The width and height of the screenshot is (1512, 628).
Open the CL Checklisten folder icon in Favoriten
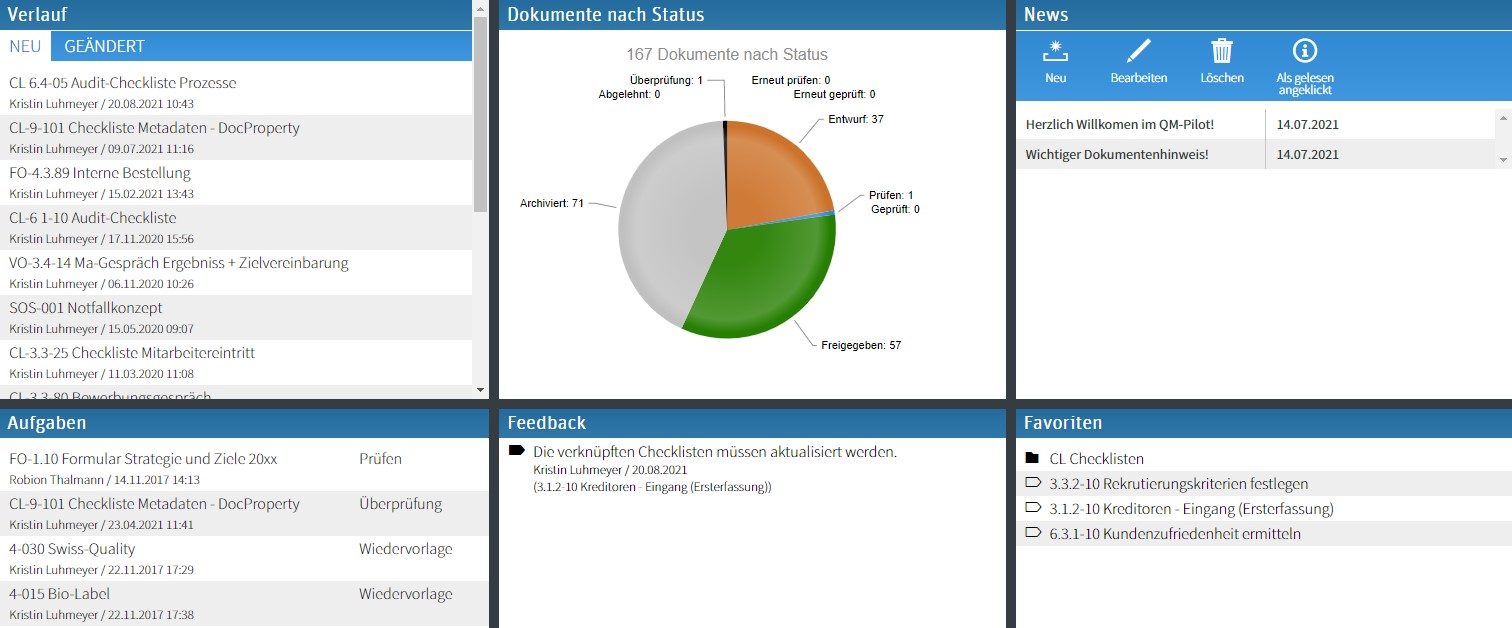(1033, 458)
